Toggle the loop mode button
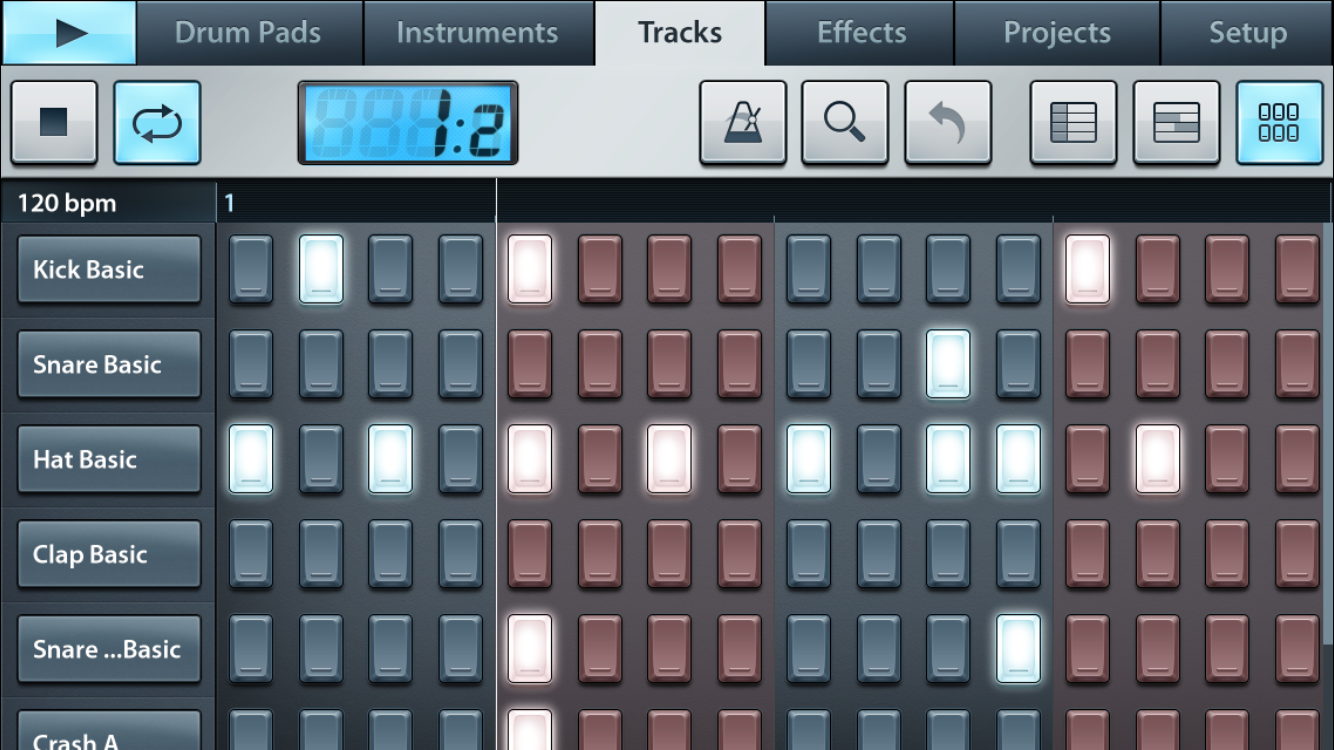1334x750 pixels. (x=157, y=122)
